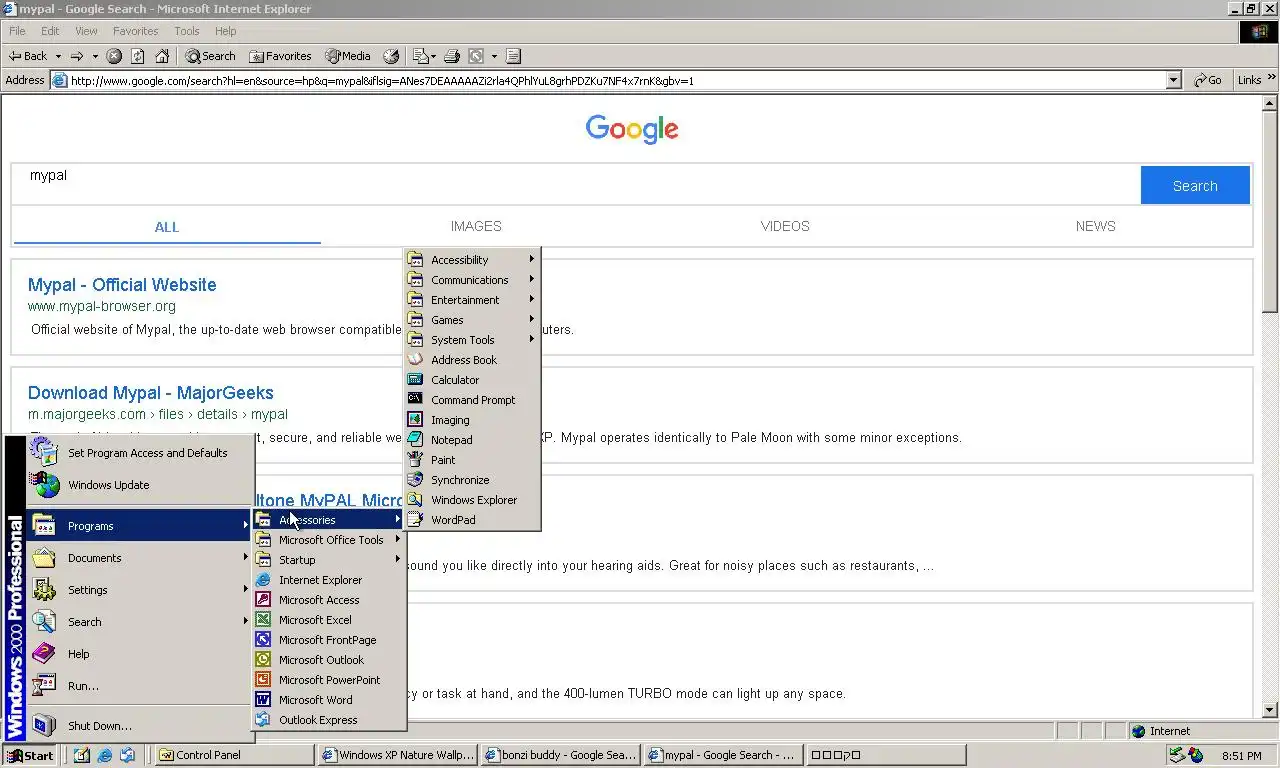Launch Paint from Accessories
Viewport: 1280px width, 768px height.
click(472, 459)
